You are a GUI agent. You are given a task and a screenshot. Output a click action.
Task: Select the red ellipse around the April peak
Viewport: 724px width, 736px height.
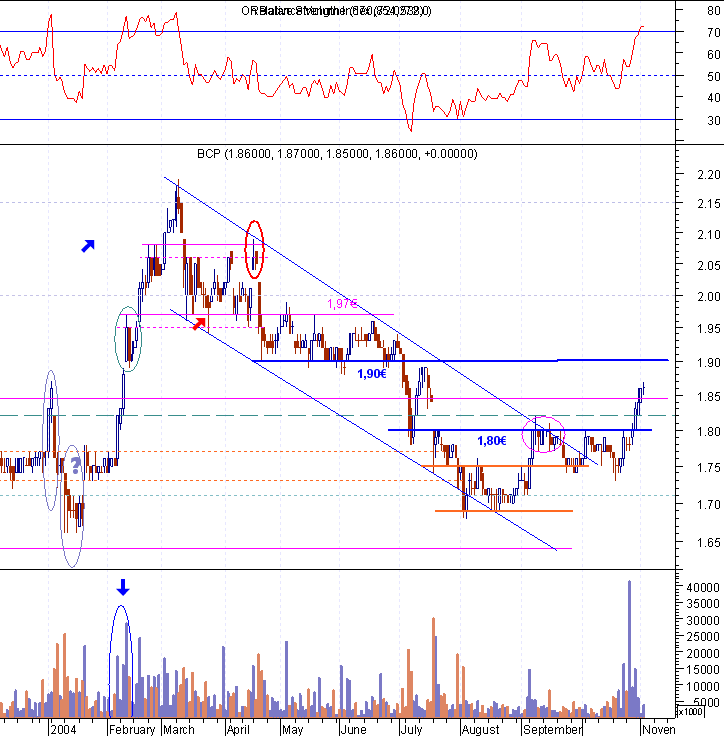tap(254, 249)
